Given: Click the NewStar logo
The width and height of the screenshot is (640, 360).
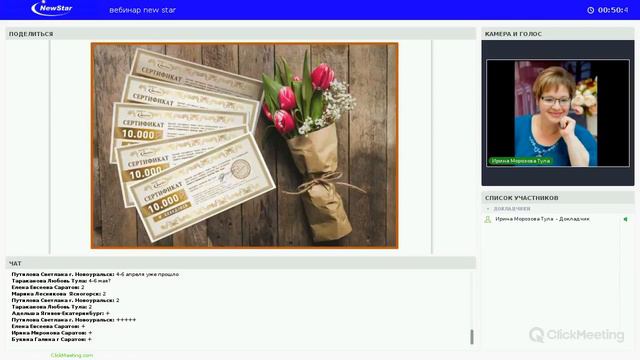Looking at the screenshot, I should click(52, 9).
